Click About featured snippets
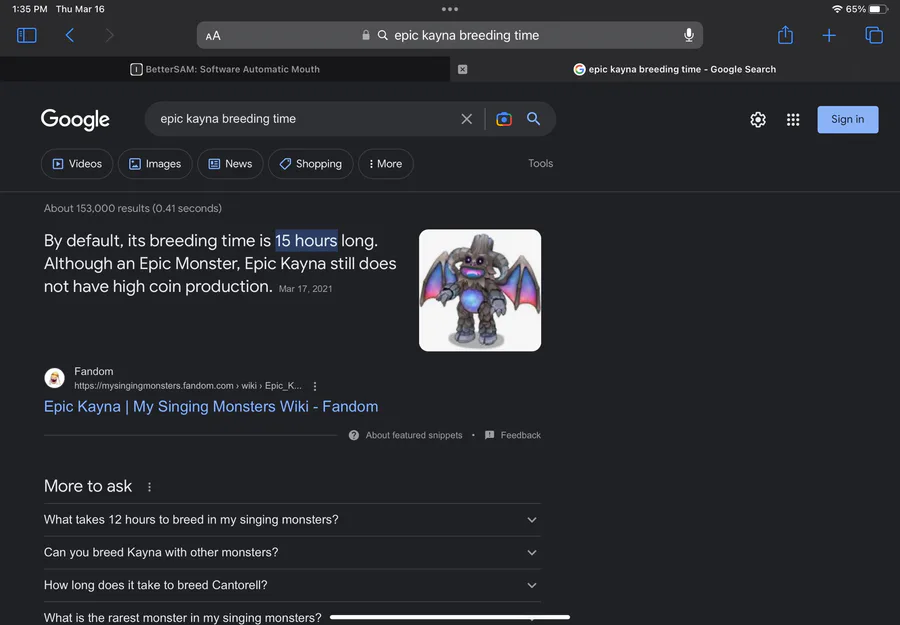Image resolution: width=900 pixels, height=625 pixels. coord(405,435)
